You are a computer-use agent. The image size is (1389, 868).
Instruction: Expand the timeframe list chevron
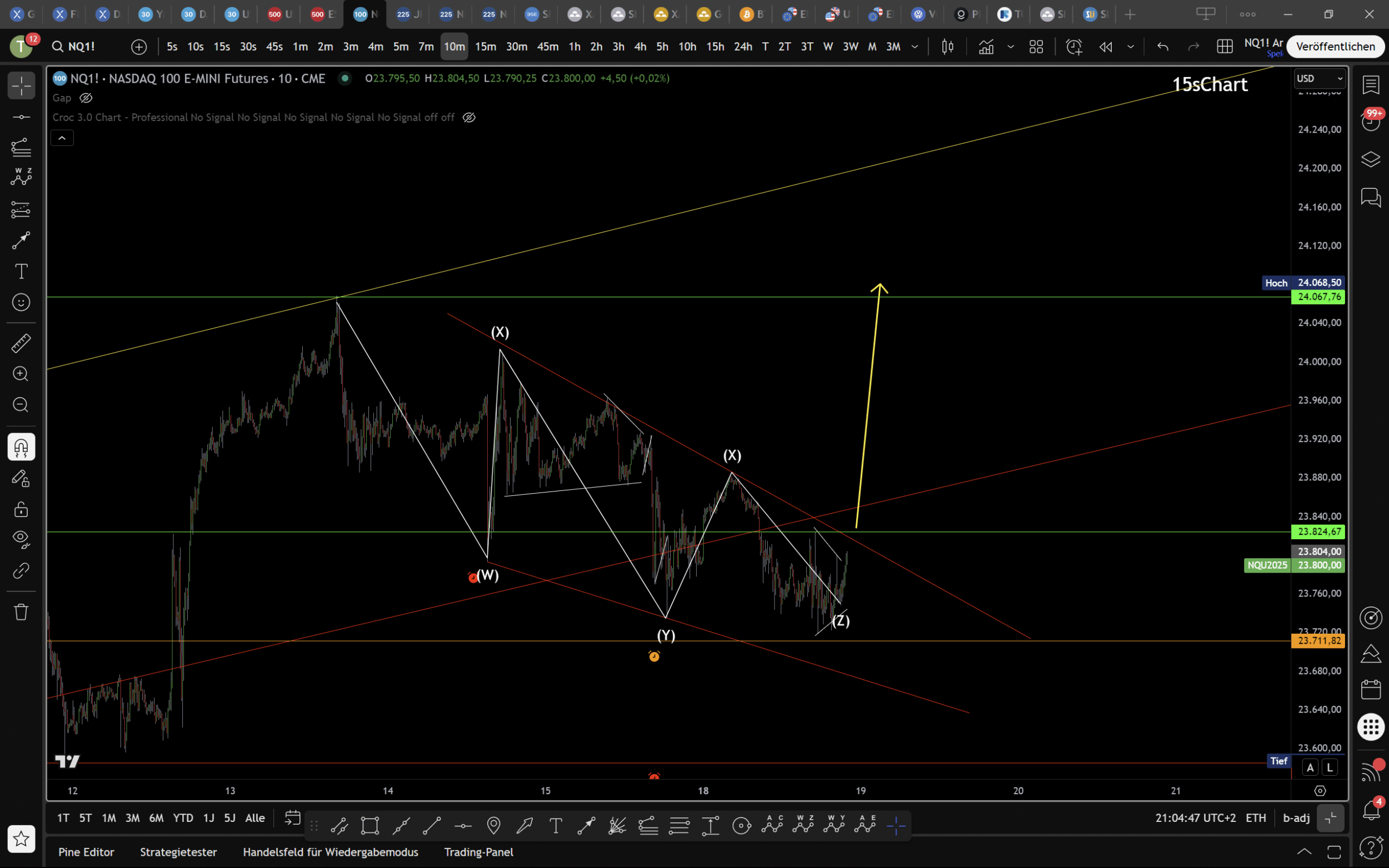click(915, 47)
